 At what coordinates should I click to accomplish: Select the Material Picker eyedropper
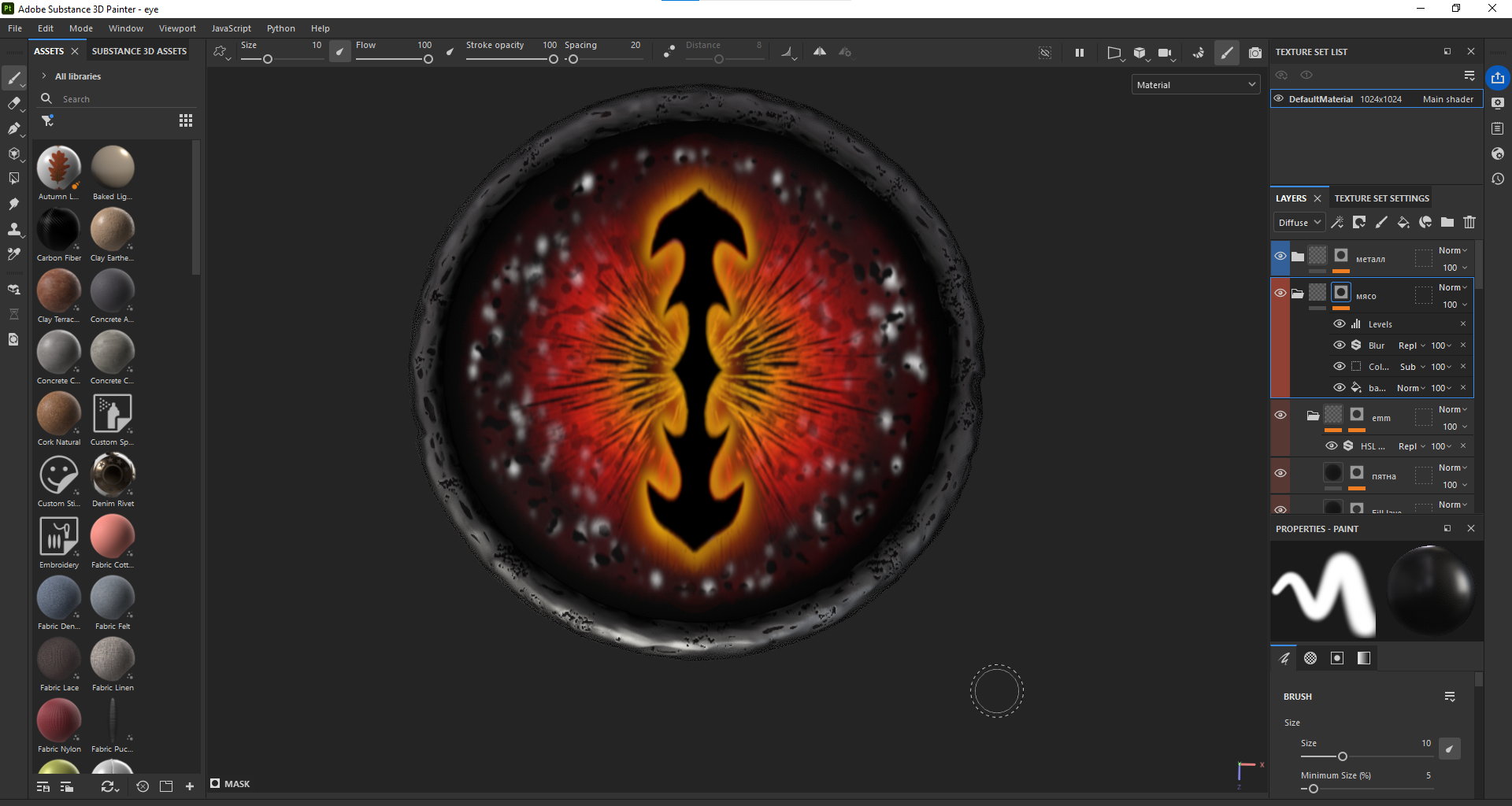coord(14,254)
